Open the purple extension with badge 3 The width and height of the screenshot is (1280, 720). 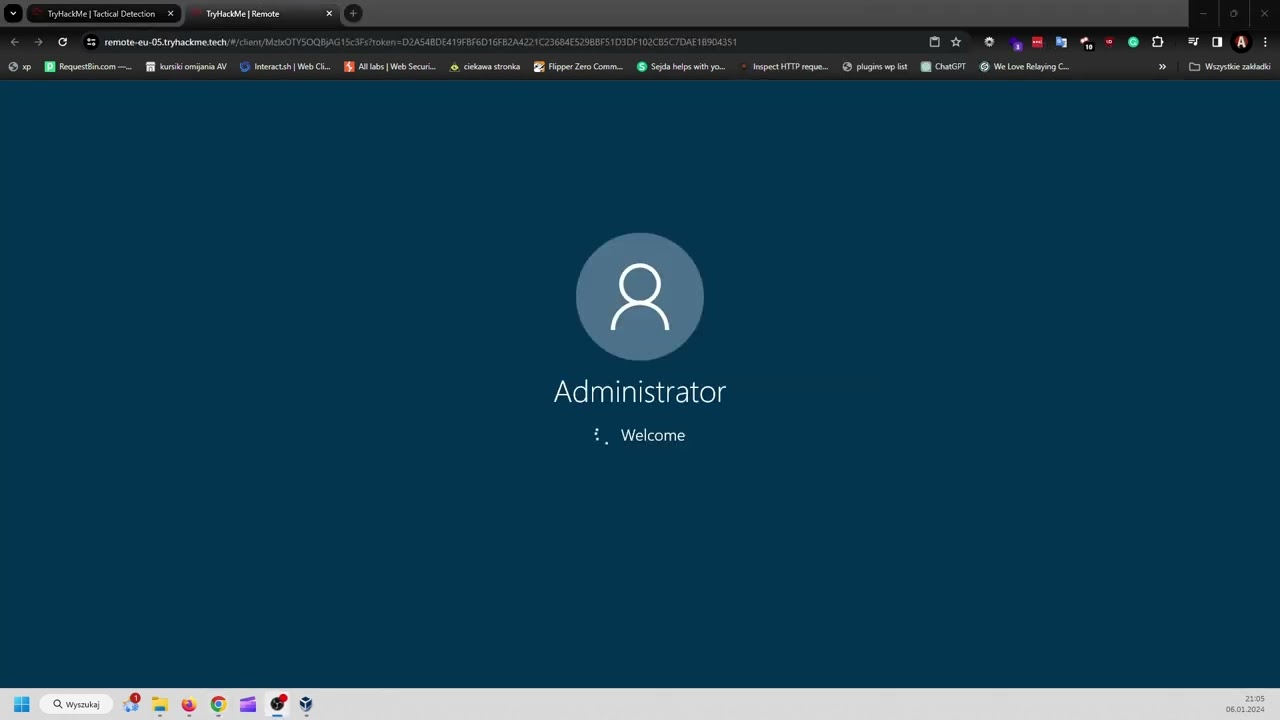point(1014,42)
